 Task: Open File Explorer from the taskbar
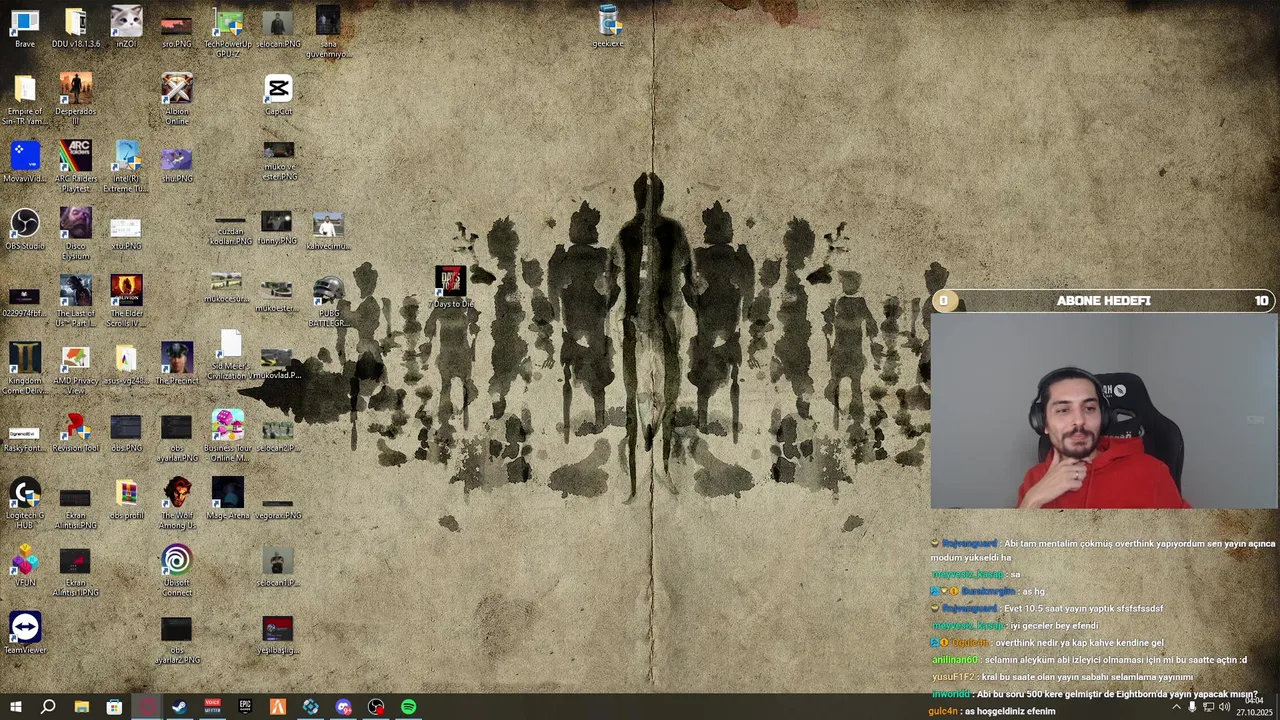(81, 707)
